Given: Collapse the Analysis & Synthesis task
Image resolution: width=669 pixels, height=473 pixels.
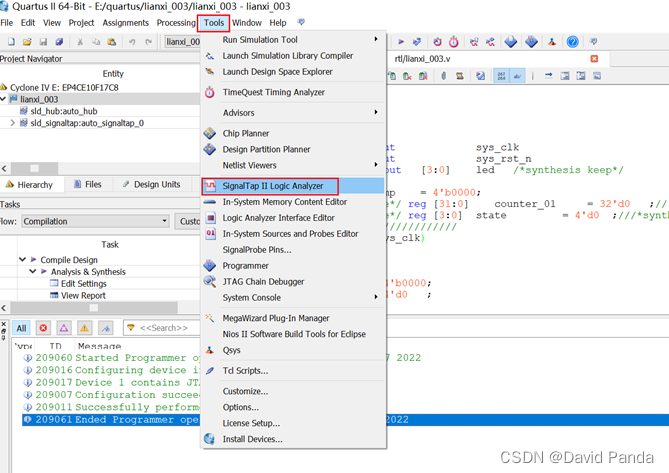Looking at the screenshot, I should pyautogui.click(x=33, y=271).
